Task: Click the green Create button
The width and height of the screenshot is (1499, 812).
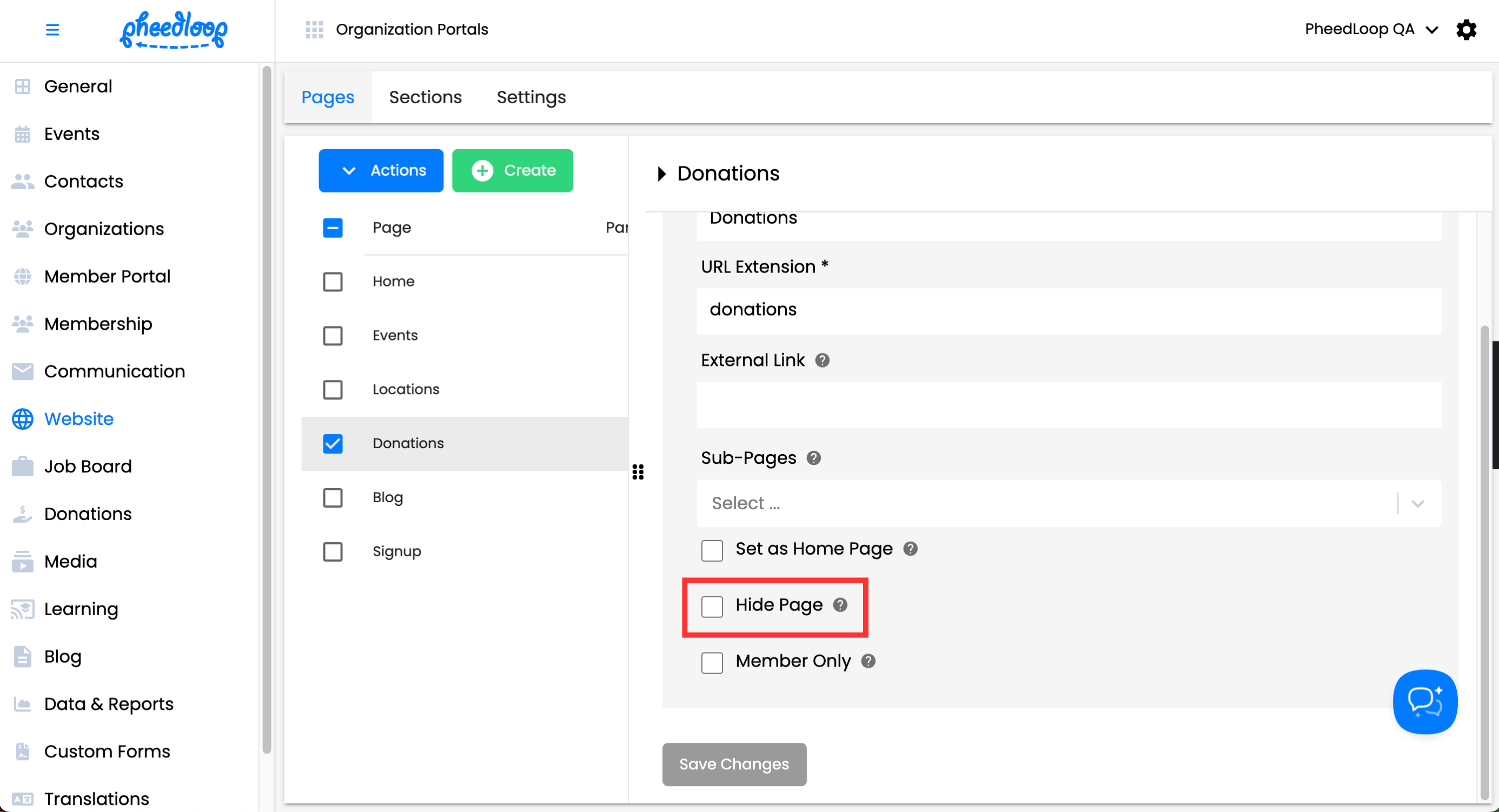Action: tap(512, 170)
